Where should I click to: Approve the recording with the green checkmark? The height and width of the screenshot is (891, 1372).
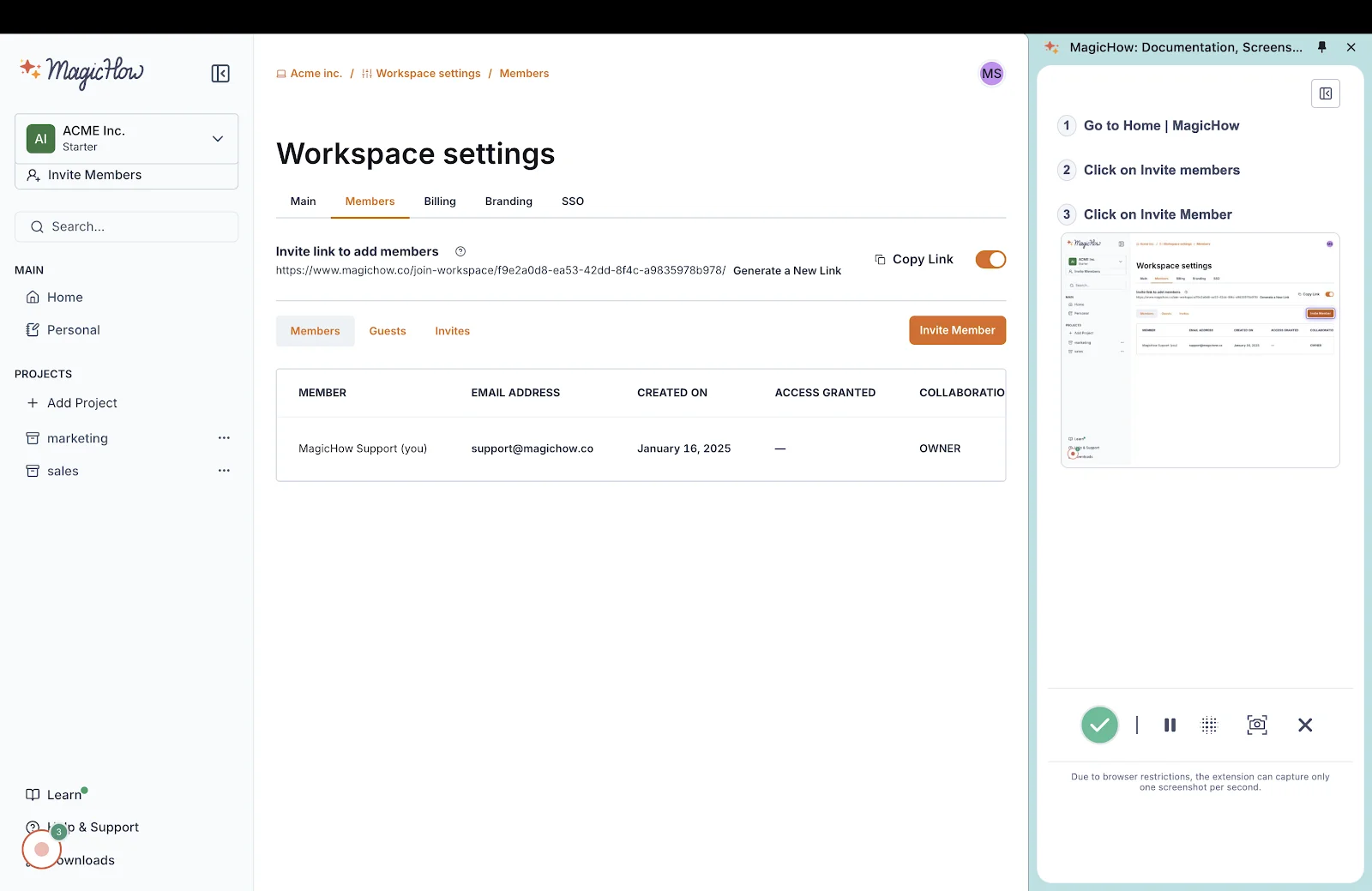point(1099,725)
